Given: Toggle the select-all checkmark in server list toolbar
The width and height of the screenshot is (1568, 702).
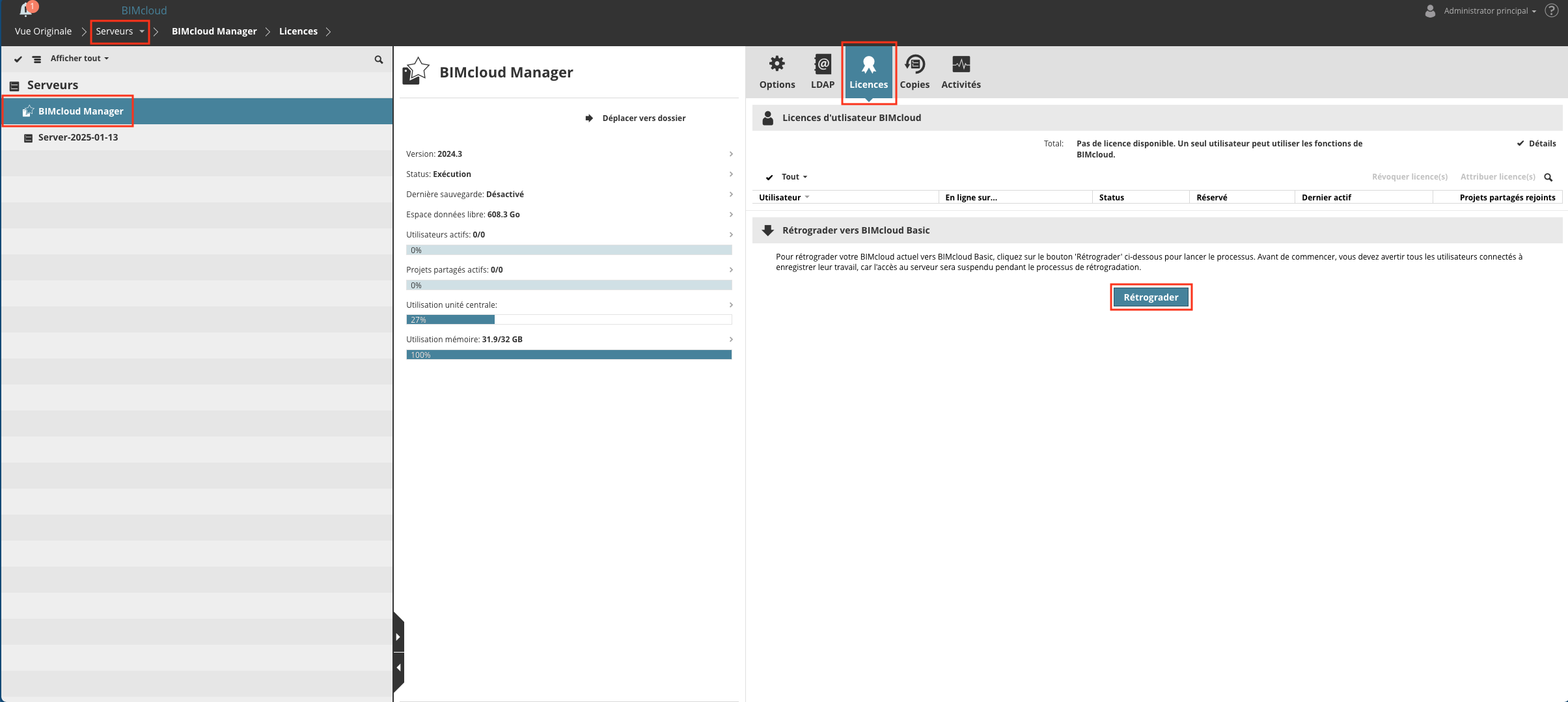Looking at the screenshot, I should [x=18, y=59].
